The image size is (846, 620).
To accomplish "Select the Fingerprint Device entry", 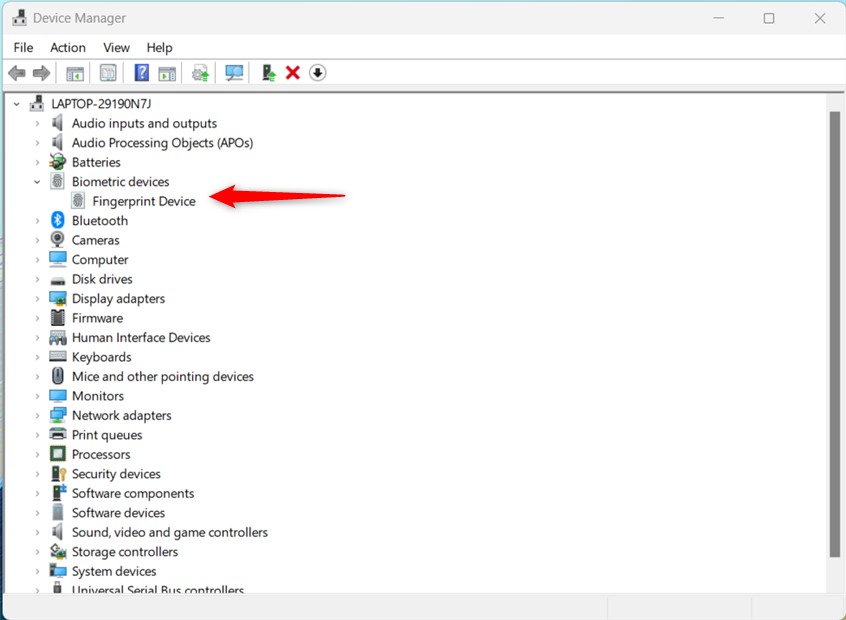I will (x=144, y=201).
